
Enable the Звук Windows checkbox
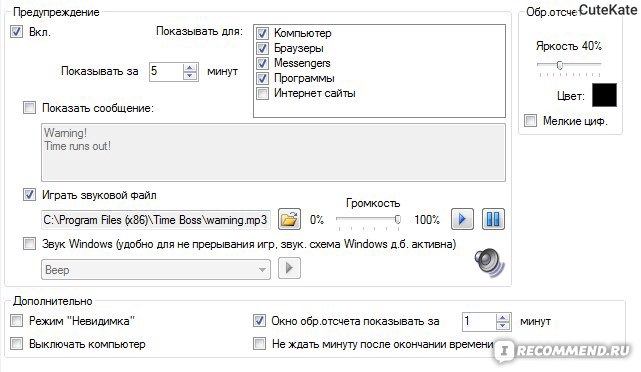click(x=29, y=244)
